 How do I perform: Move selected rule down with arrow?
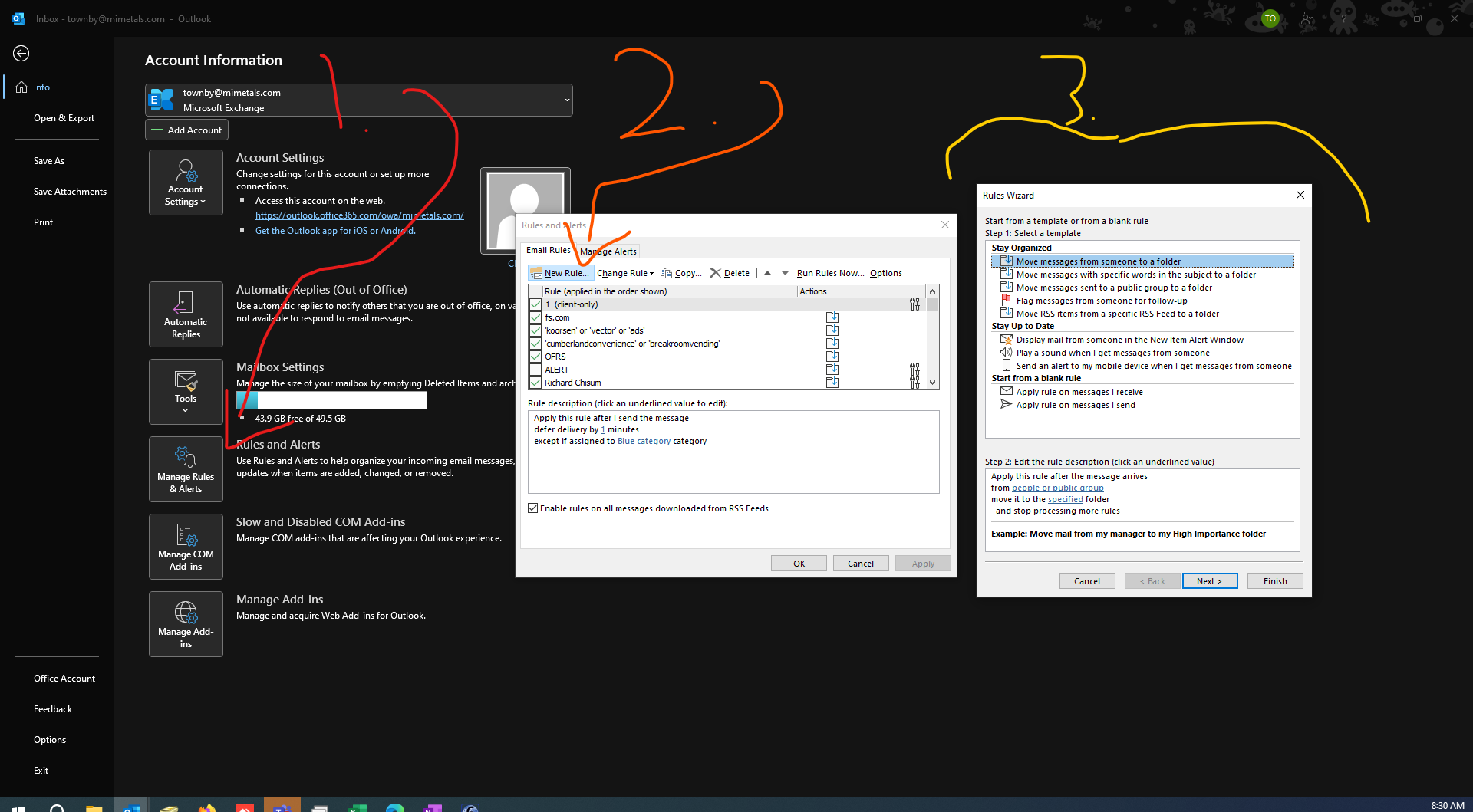coord(785,273)
